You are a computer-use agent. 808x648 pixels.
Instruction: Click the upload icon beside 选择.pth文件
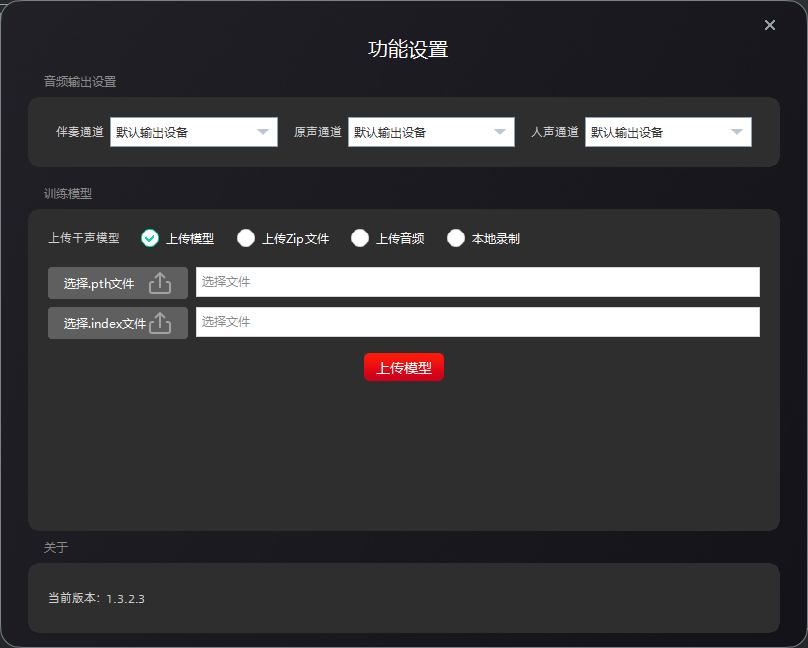160,284
